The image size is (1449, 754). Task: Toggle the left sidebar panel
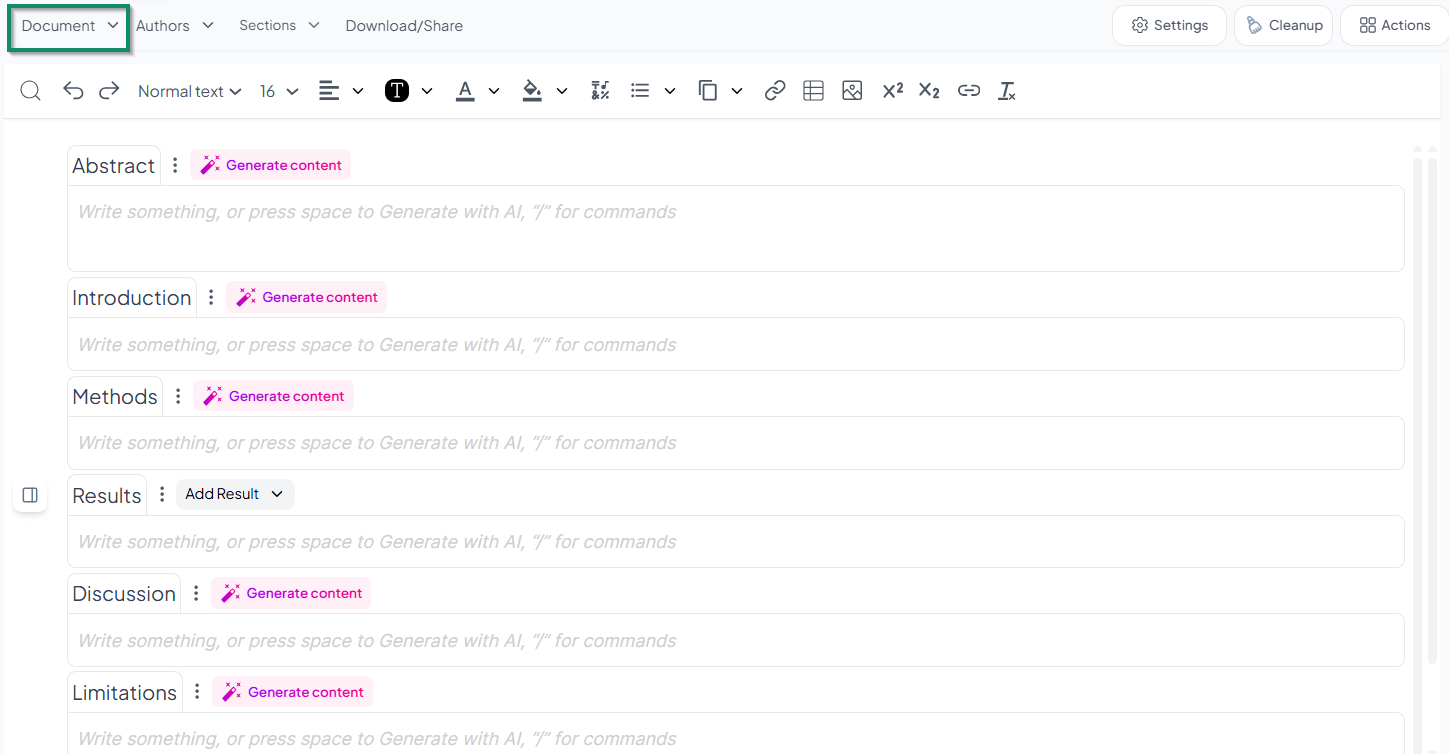click(x=30, y=495)
